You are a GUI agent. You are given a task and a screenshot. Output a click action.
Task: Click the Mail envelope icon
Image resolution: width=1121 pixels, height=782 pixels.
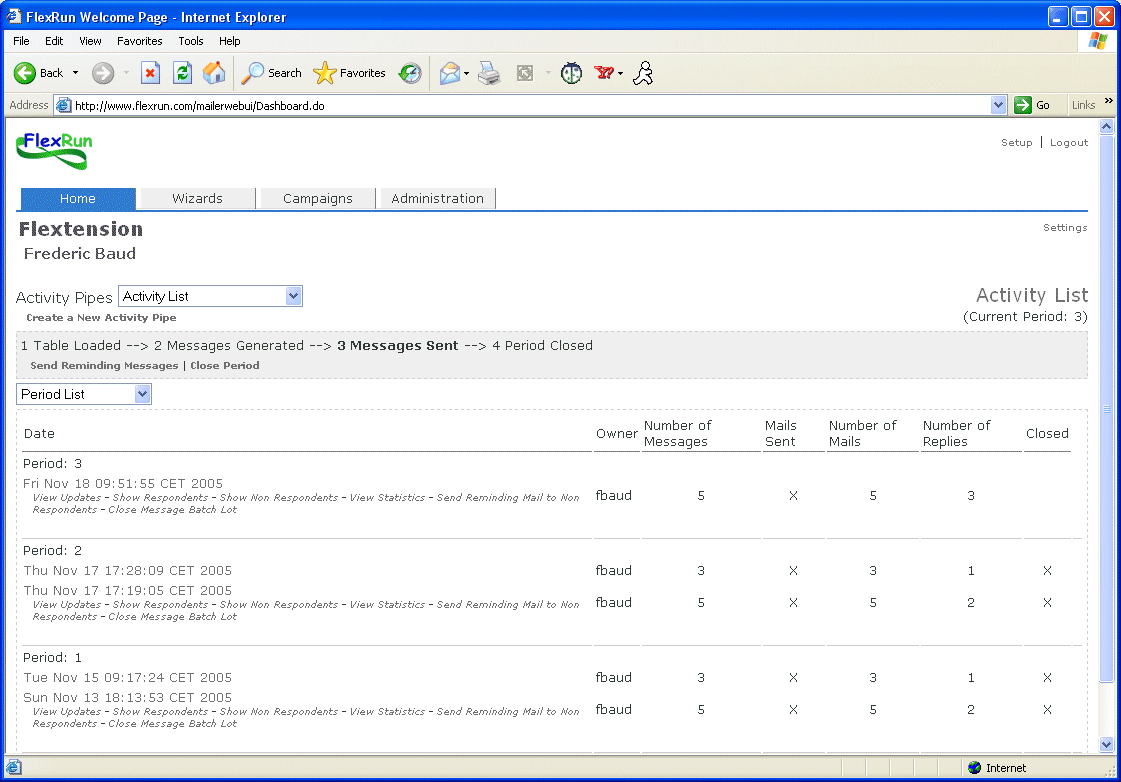(450, 73)
